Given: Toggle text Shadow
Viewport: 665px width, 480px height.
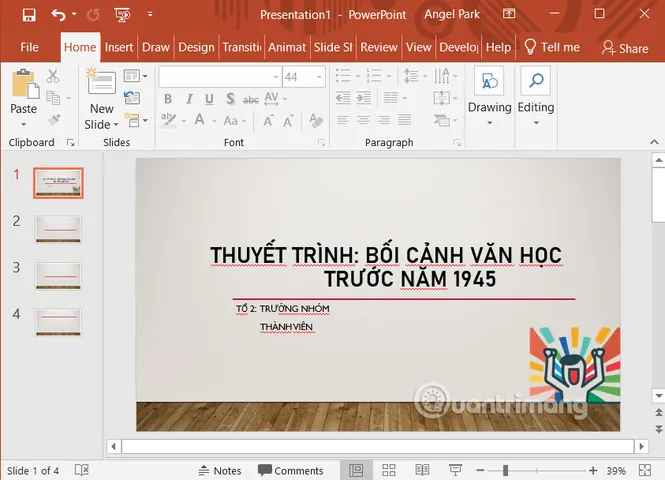Looking at the screenshot, I should pyautogui.click(x=230, y=99).
